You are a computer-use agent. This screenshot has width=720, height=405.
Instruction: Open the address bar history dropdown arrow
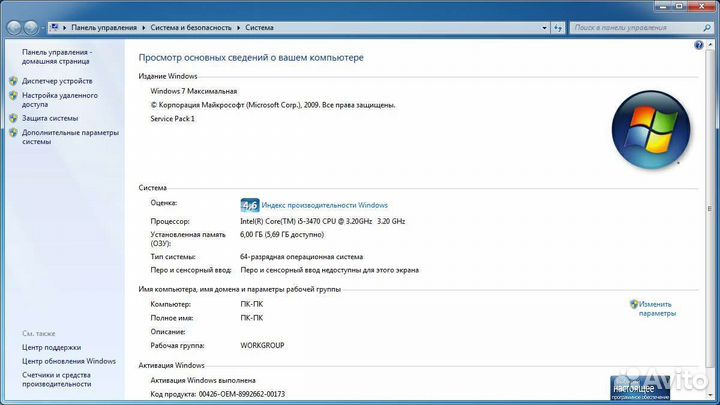click(544, 28)
